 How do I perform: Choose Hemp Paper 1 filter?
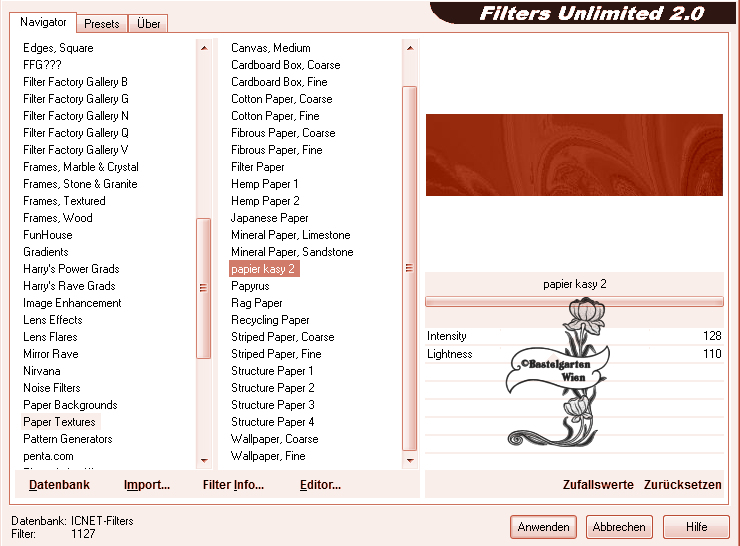(265, 184)
